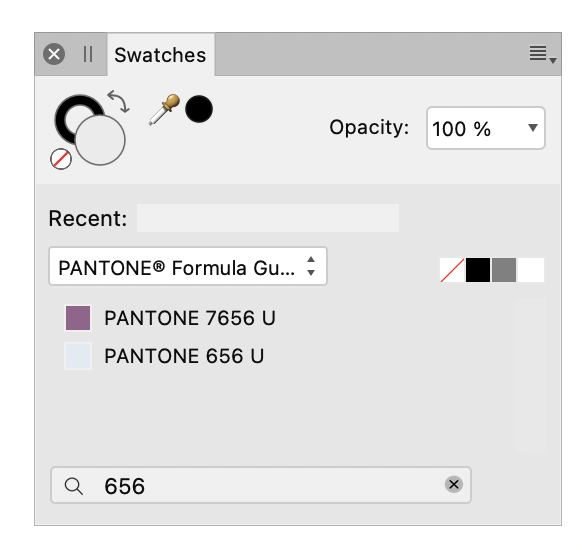Image resolution: width=582 pixels, height=550 pixels.
Task: Expand the Opacity 100 % dropdown
Action: 485,128
